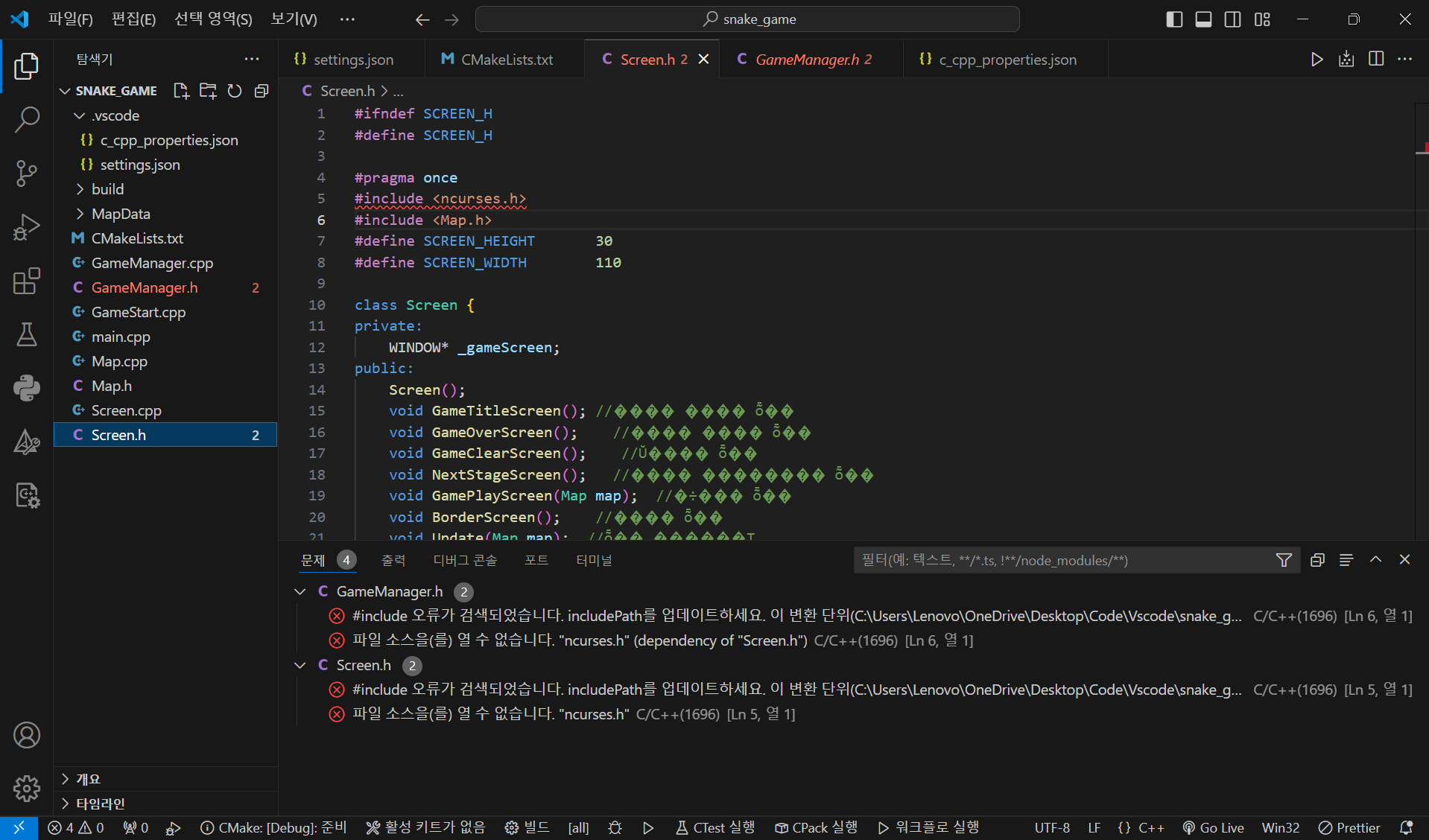Switch to the 출력 panel tab

pos(393,560)
